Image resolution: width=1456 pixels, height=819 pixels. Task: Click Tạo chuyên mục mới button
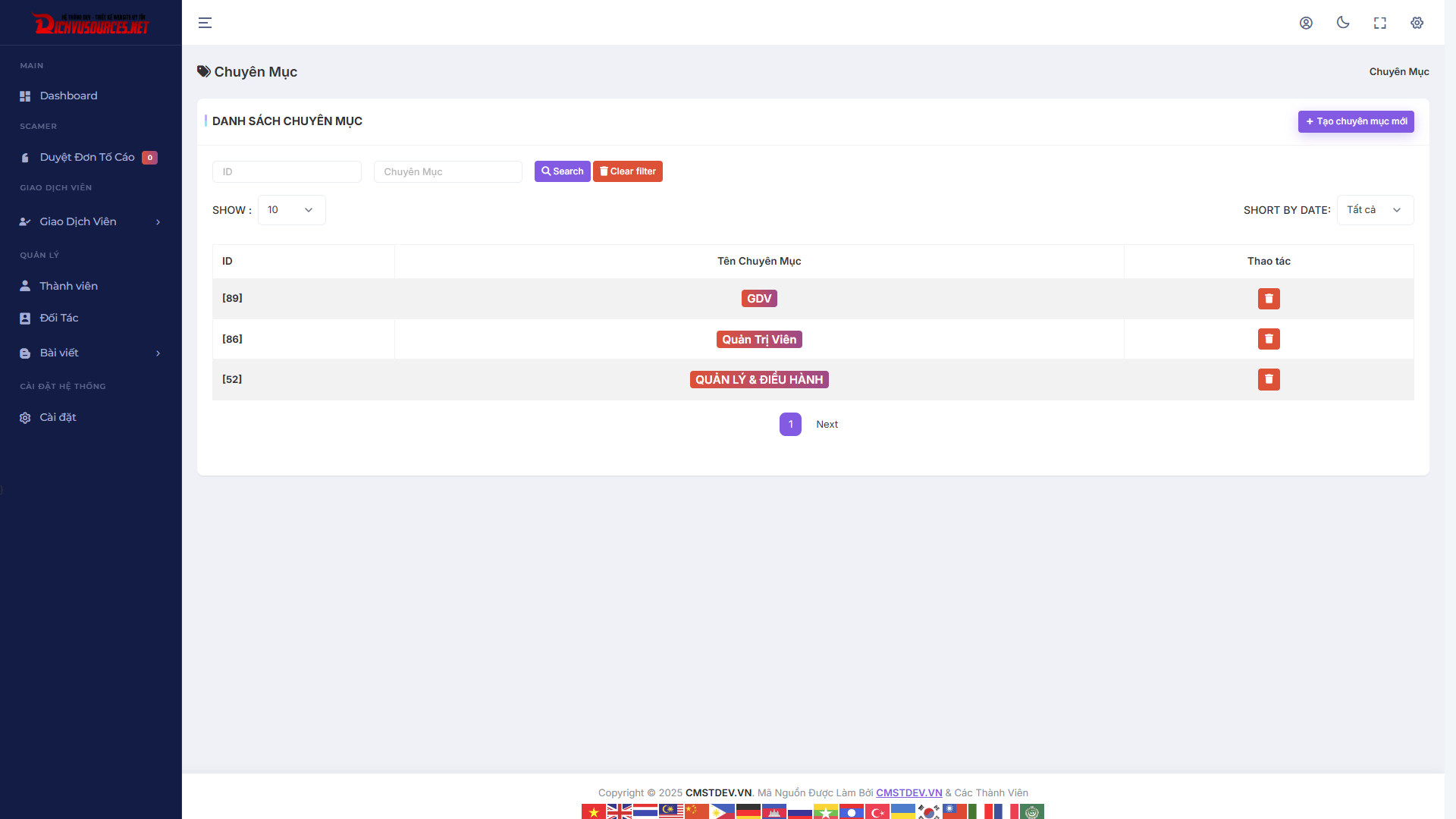tap(1356, 121)
